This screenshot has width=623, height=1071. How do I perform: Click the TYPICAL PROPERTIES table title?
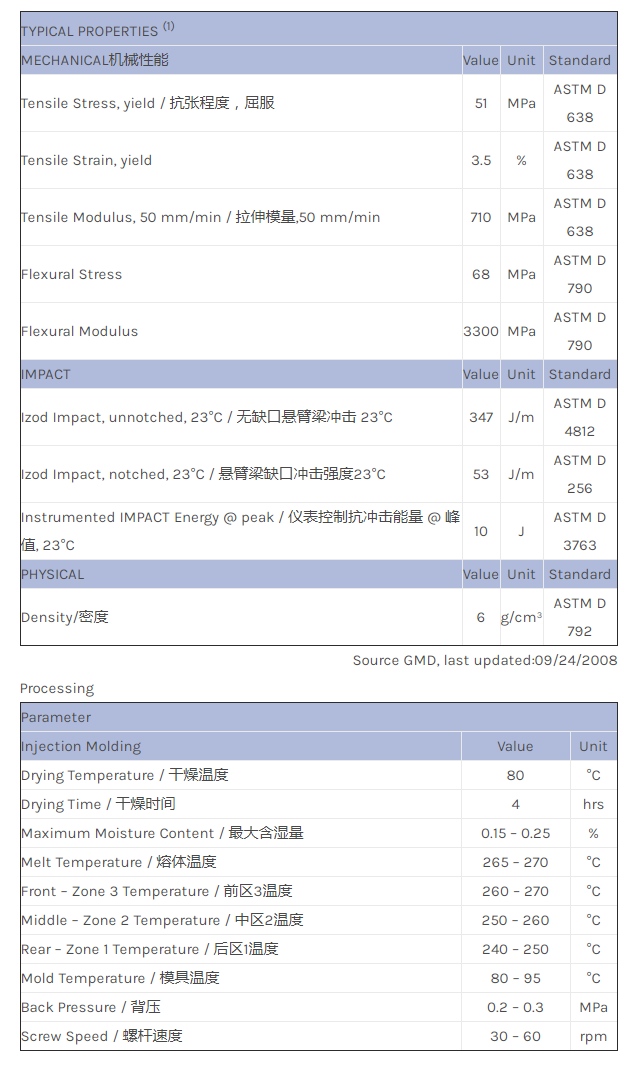90,30
